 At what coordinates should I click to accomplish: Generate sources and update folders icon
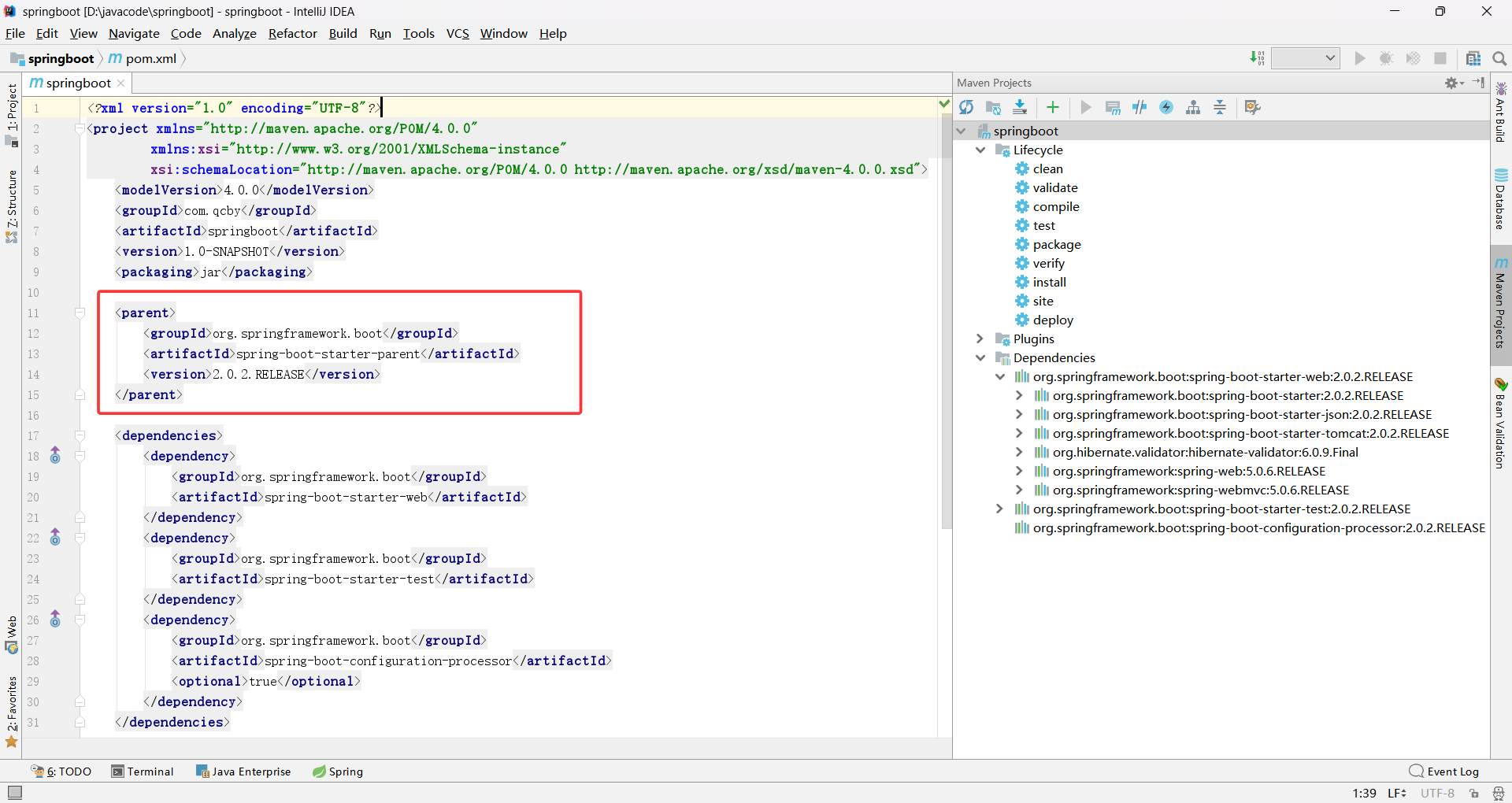pyautogui.click(x=993, y=107)
